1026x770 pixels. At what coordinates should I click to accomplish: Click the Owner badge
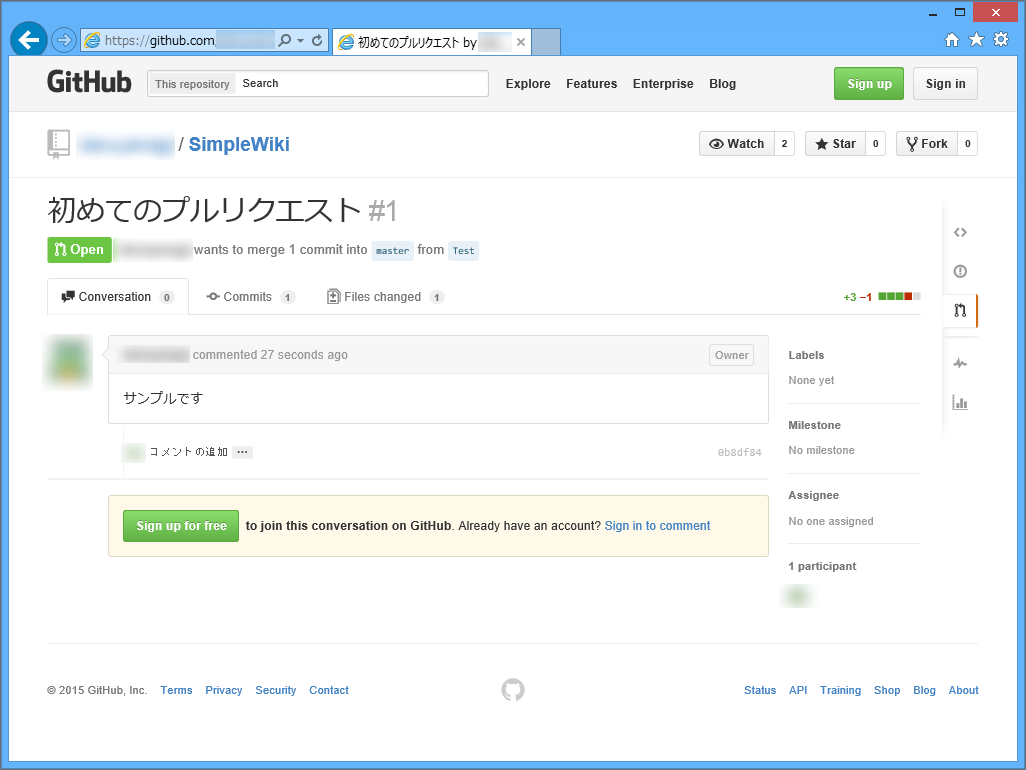pyautogui.click(x=731, y=355)
